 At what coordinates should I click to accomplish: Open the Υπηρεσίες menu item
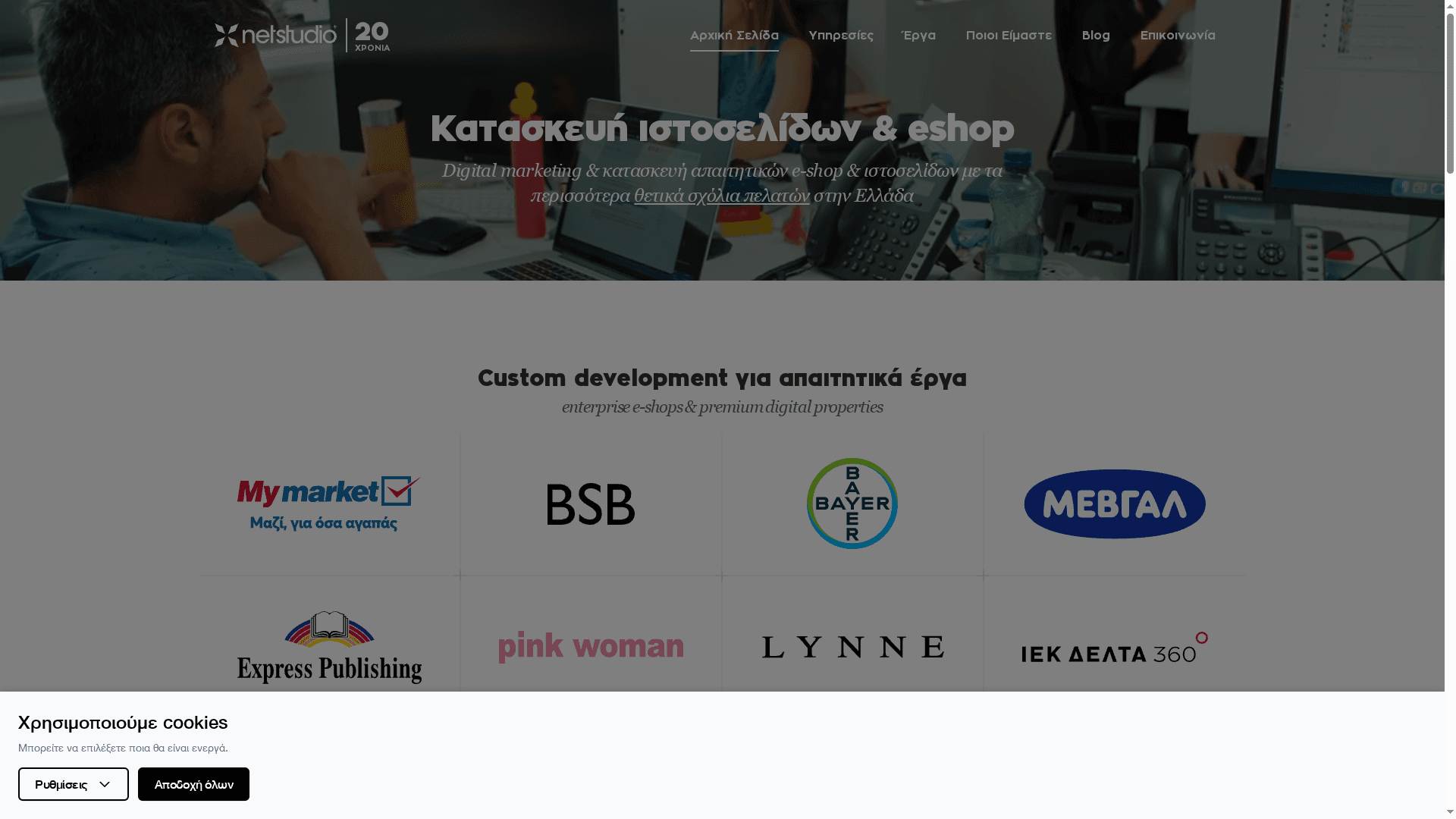coord(840,35)
